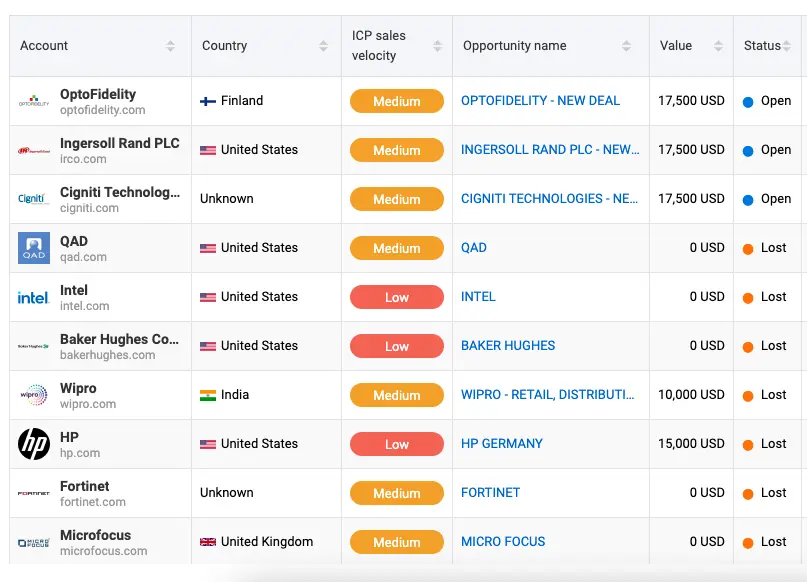Open the MICRO FOCUS opportunity link
Image resolution: width=807 pixels, height=582 pixels.
[x=503, y=541]
